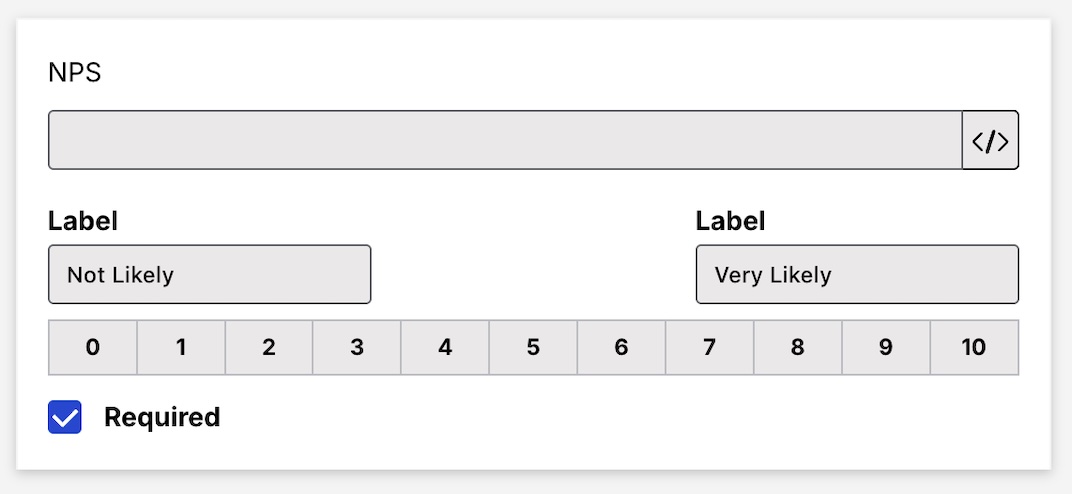Choose the middle score 5
Viewport: 1072px width, 494px height.
point(533,348)
